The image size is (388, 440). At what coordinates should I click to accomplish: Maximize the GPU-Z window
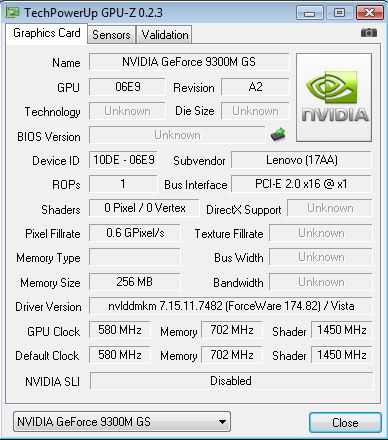click(339, 13)
